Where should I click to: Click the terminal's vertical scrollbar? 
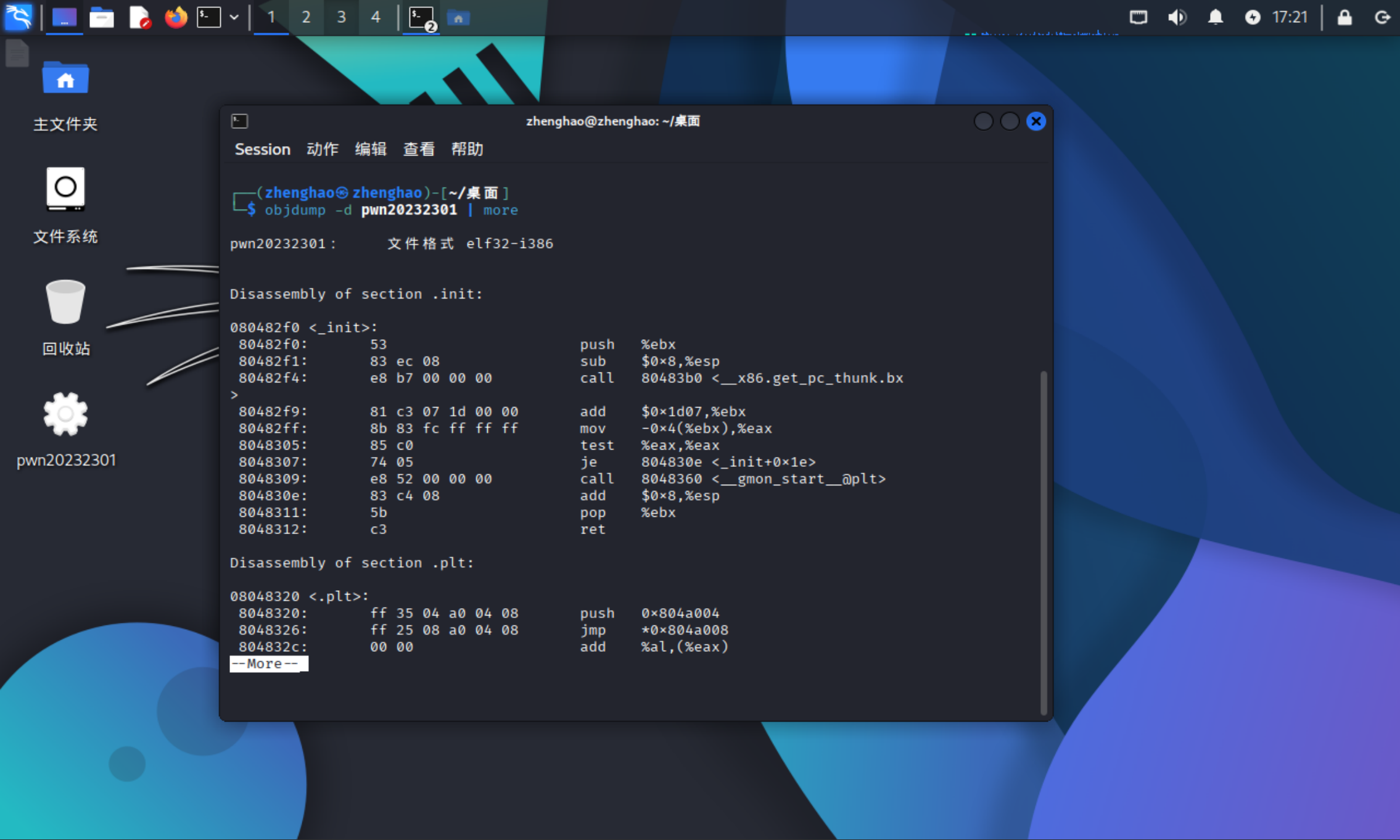pos(1044,541)
